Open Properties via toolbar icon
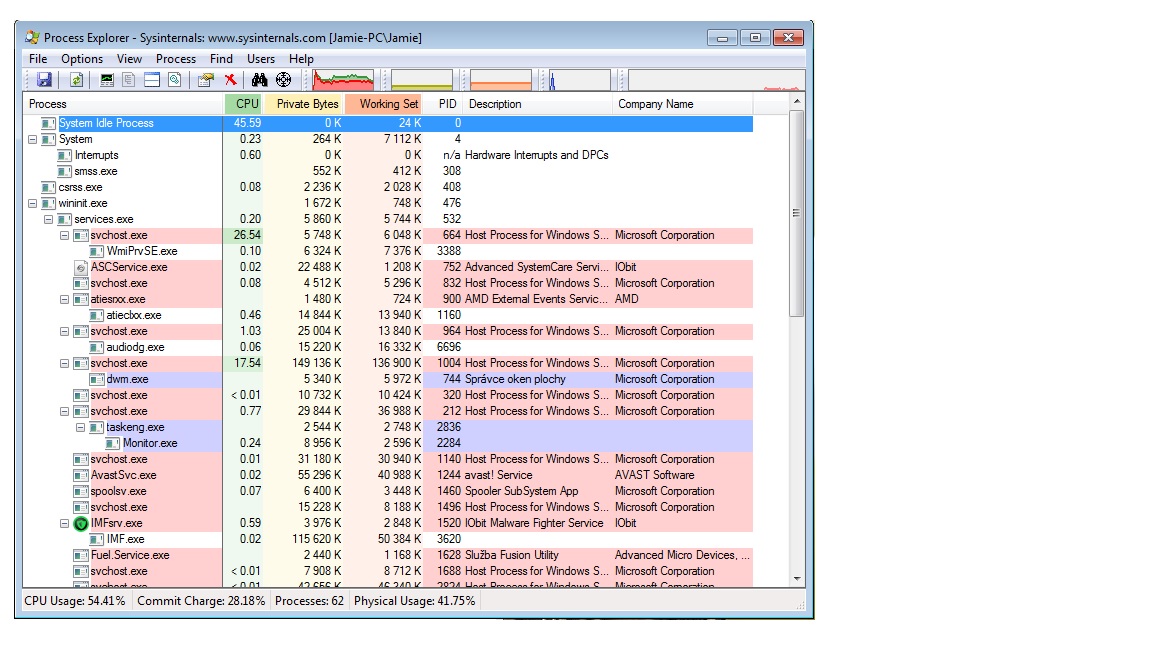 click(x=206, y=79)
